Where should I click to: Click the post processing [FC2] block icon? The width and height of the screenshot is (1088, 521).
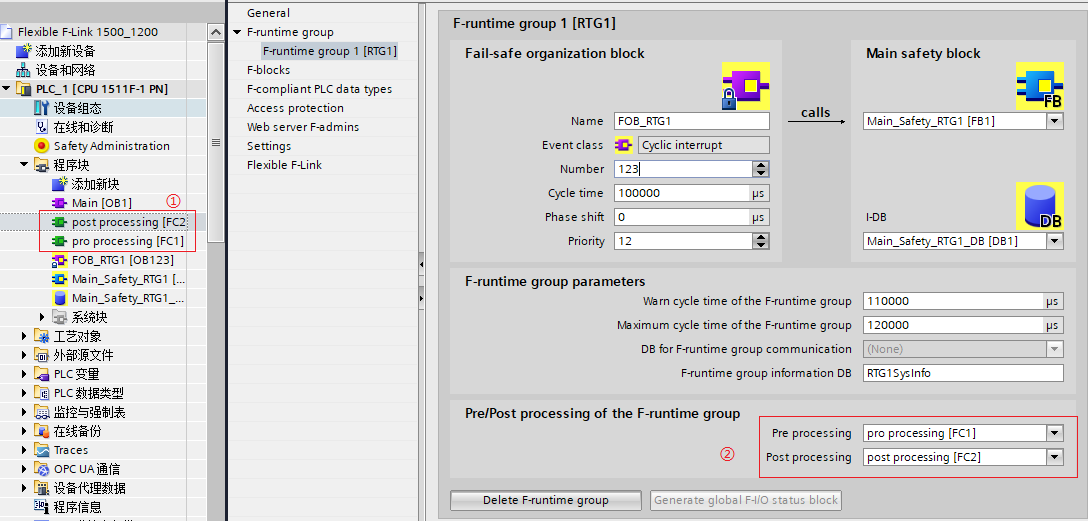pos(59,222)
